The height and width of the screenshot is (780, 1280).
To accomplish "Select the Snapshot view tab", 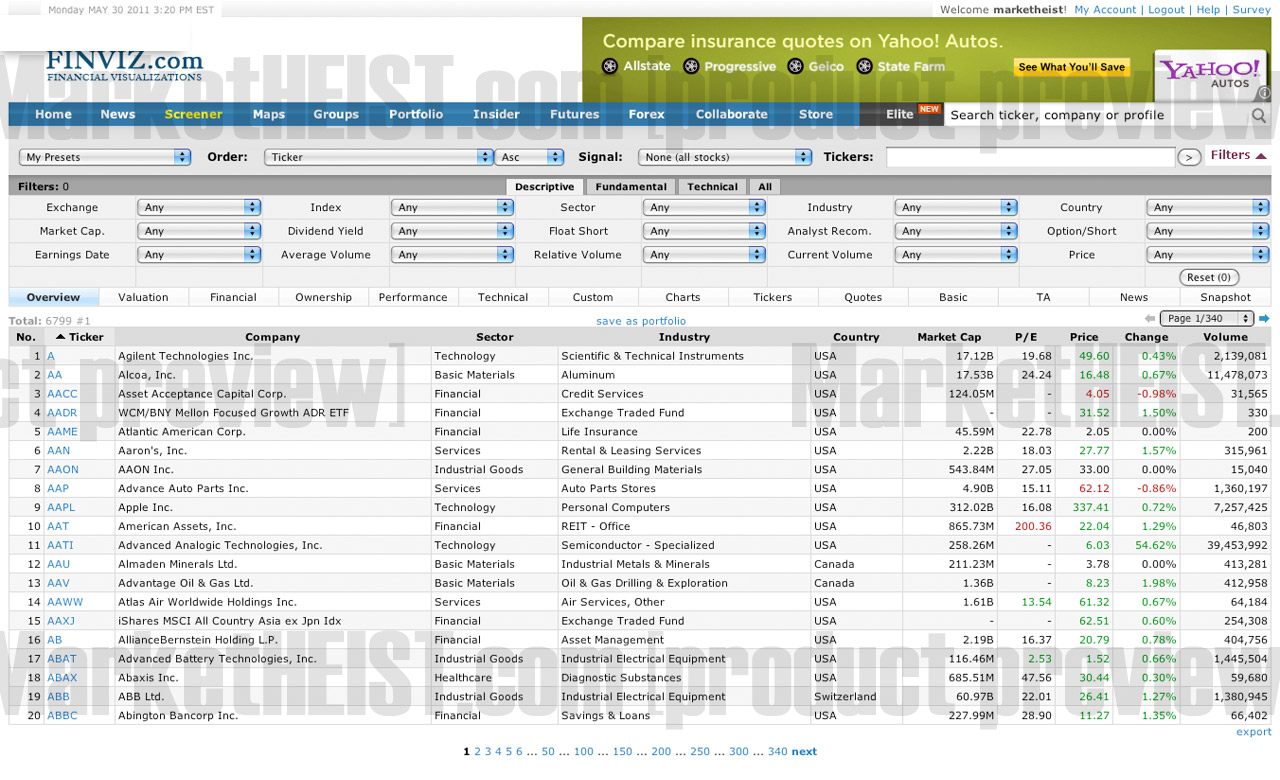I will tap(1225, 297).
